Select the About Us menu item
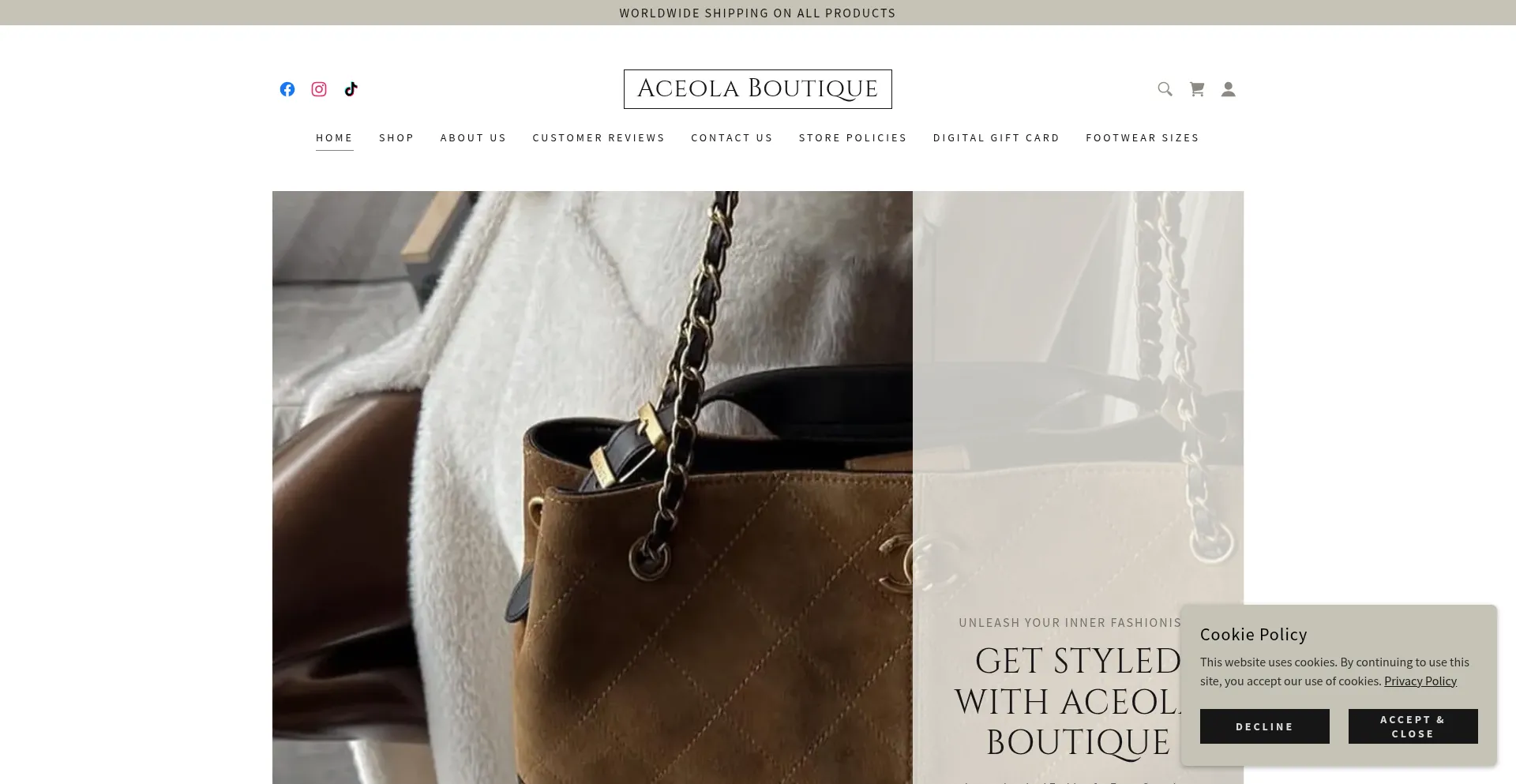Image resolution: width=1516 pixels, height=784 pixels. pos(473,137)
